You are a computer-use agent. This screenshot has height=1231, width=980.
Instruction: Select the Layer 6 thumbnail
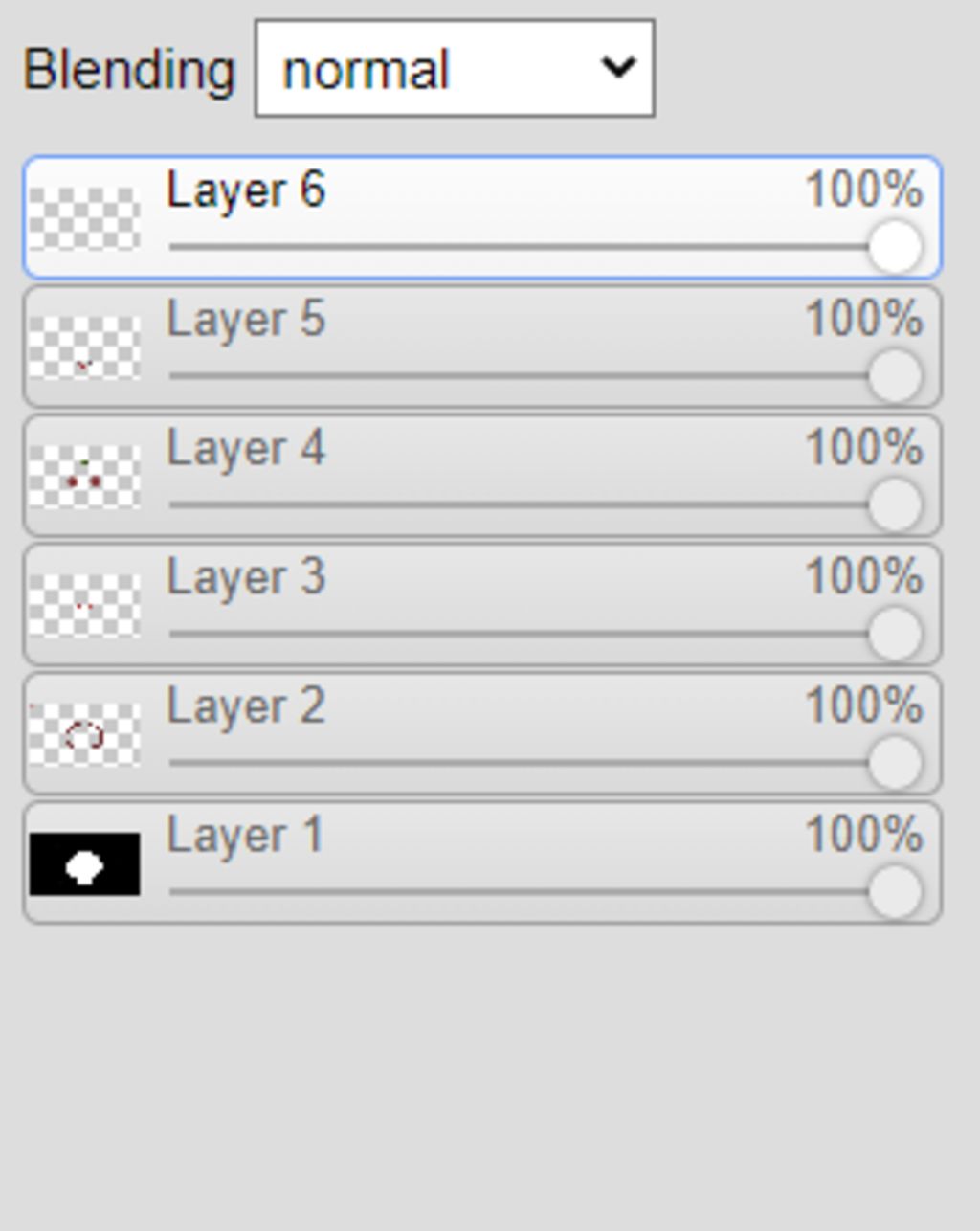[x=84, y=218]
